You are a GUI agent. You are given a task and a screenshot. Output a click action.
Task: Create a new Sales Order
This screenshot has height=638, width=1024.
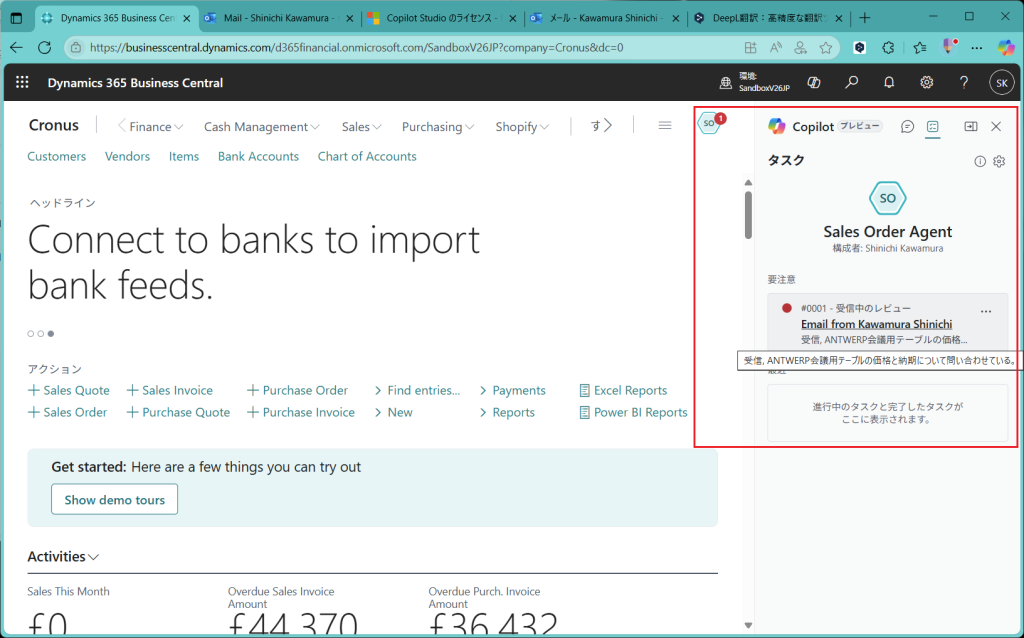(x=67, y=413)
